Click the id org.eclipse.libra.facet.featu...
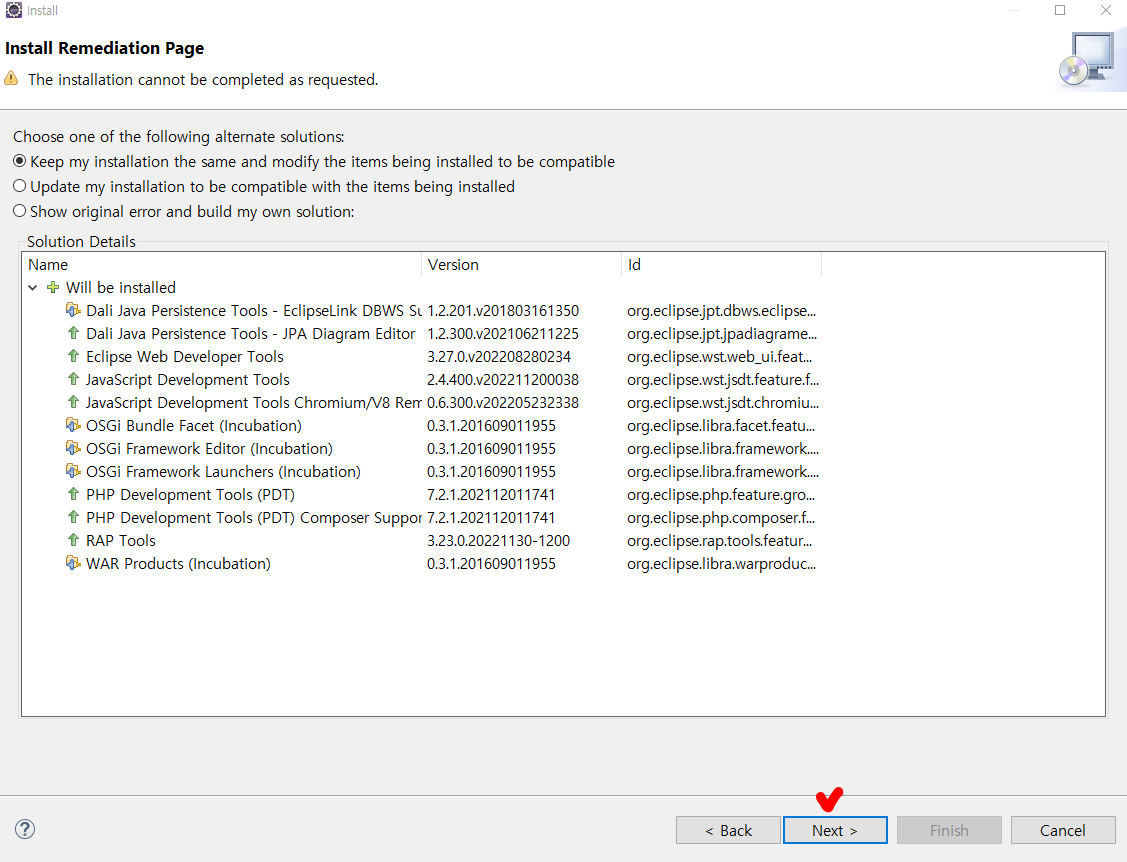Screen dimensions: 1127x862 pos(721,426)
